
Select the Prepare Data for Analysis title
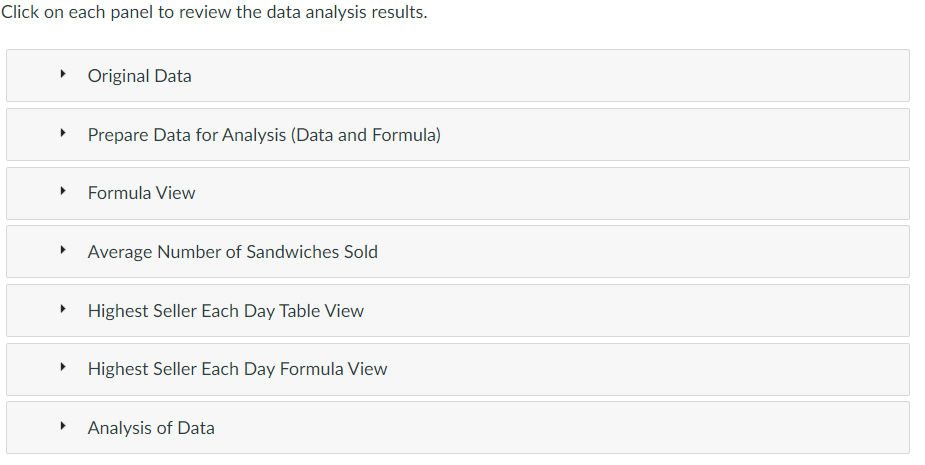[264, 135]
